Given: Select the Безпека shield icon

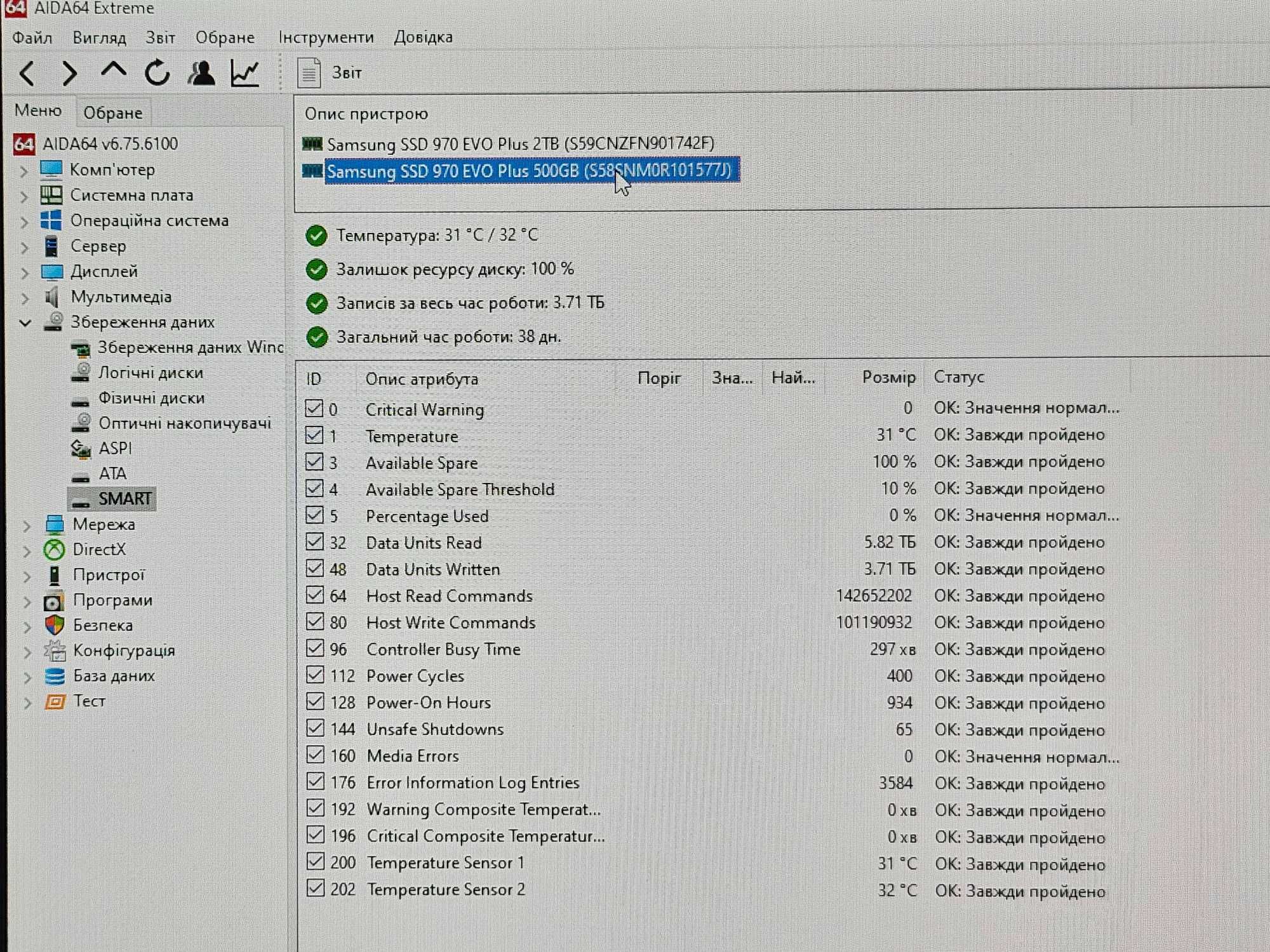Looking at the screenshot, I should (x=55, y=625).
